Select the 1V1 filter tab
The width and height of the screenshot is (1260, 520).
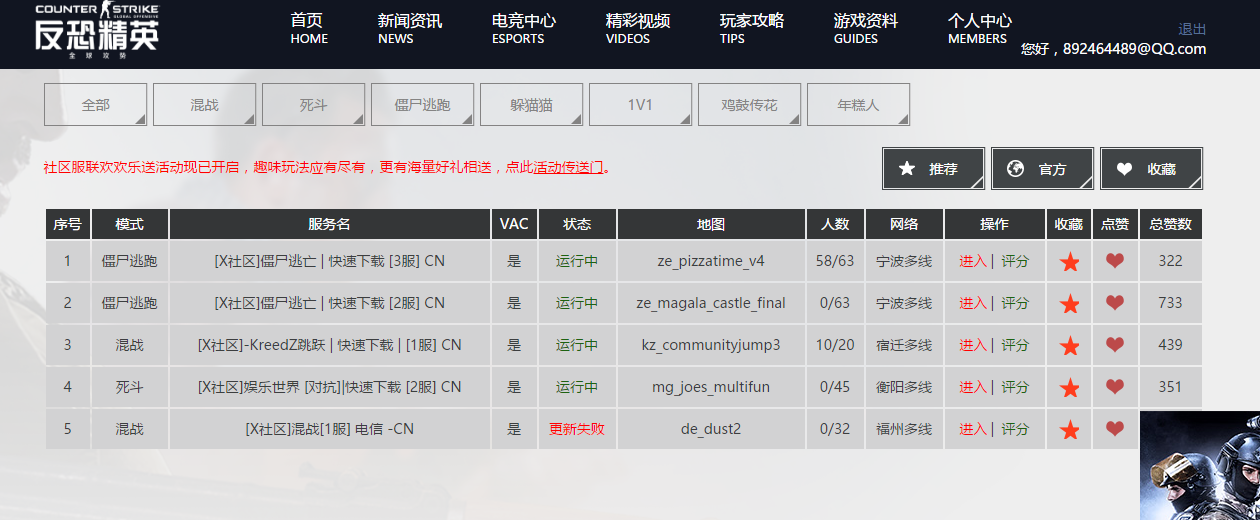(641, 105)
